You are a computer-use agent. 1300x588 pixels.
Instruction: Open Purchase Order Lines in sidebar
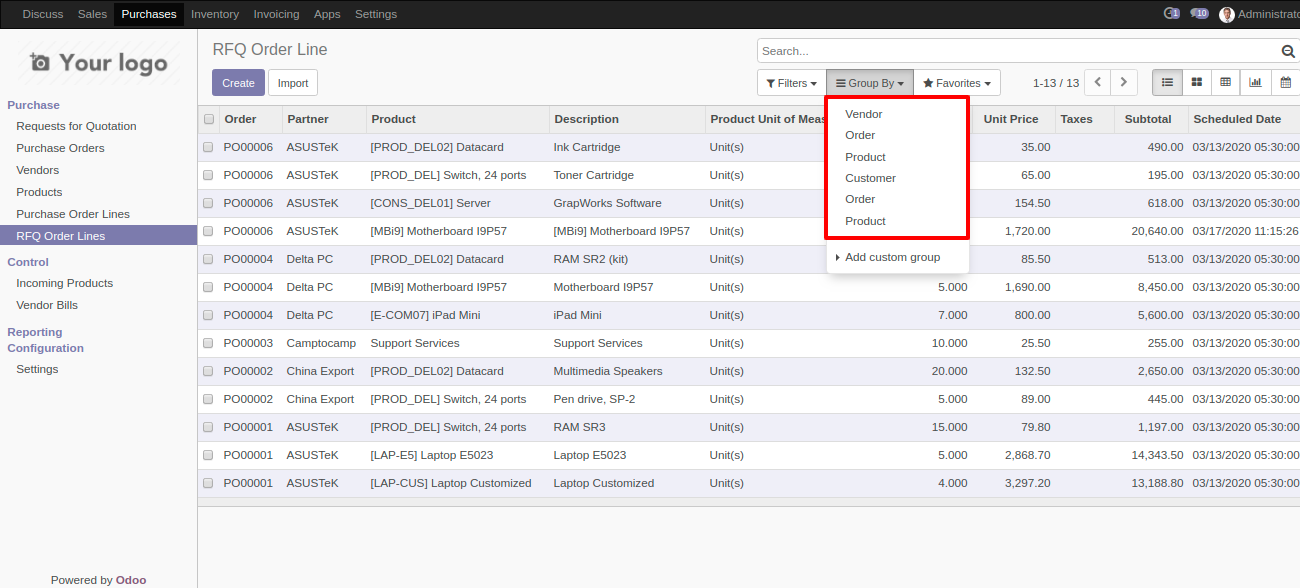(73, 214)
